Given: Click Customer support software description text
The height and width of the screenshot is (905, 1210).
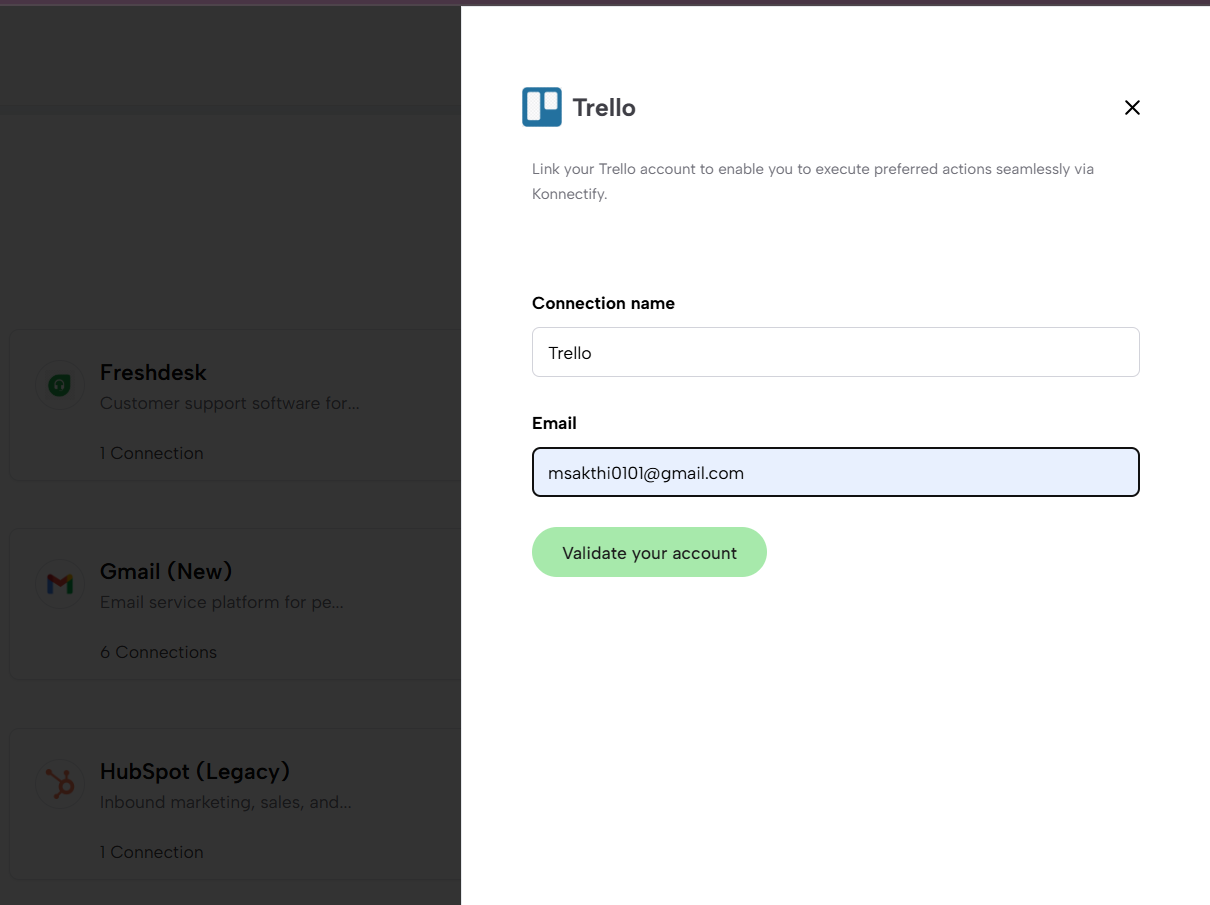Looking at the screenshot, I should point(230,403).
